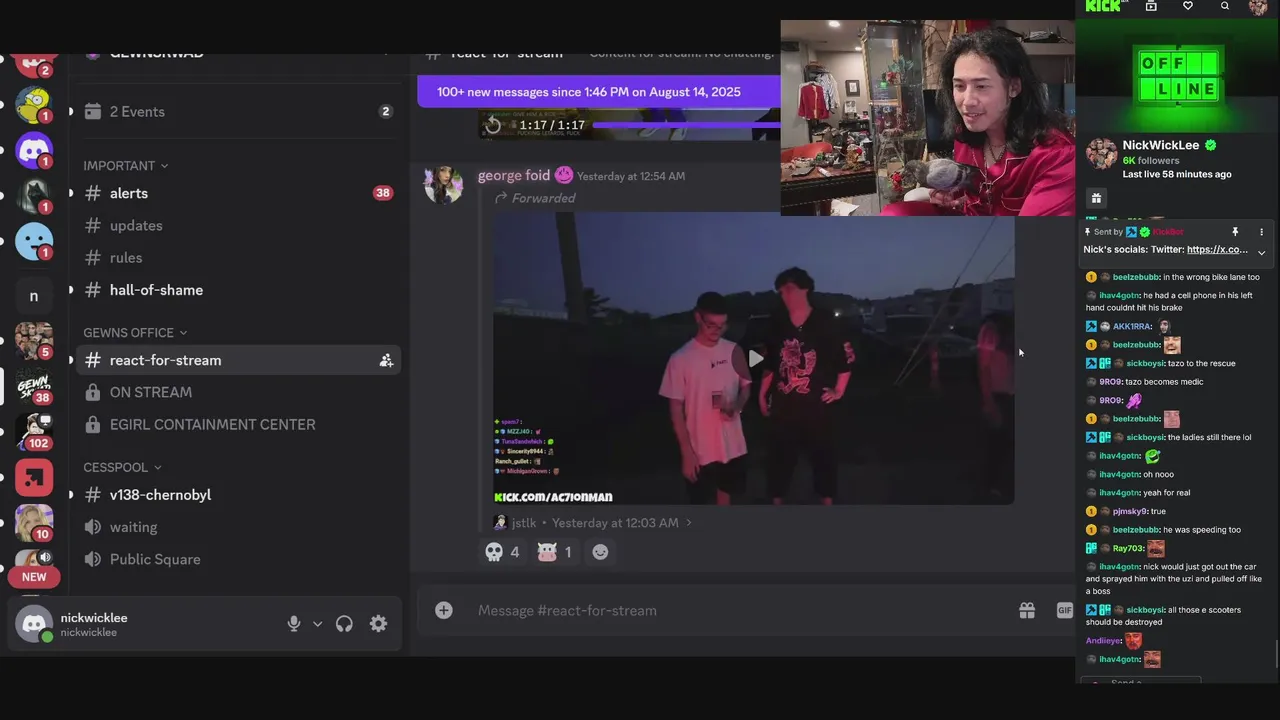Click the 6K followers text
The width and height of the screenshot is (1280, 720).
pyautogui.click(x=1151, y=161)
